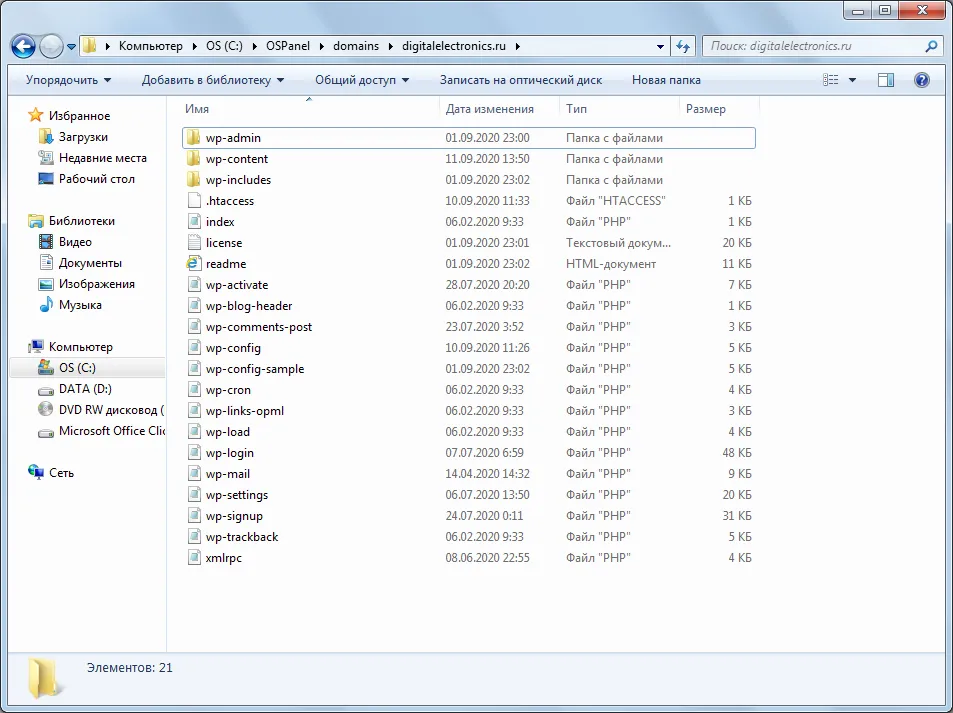
Task: Expand the arrow after Компьютер in breadcrumb
Action: [195, 46]
